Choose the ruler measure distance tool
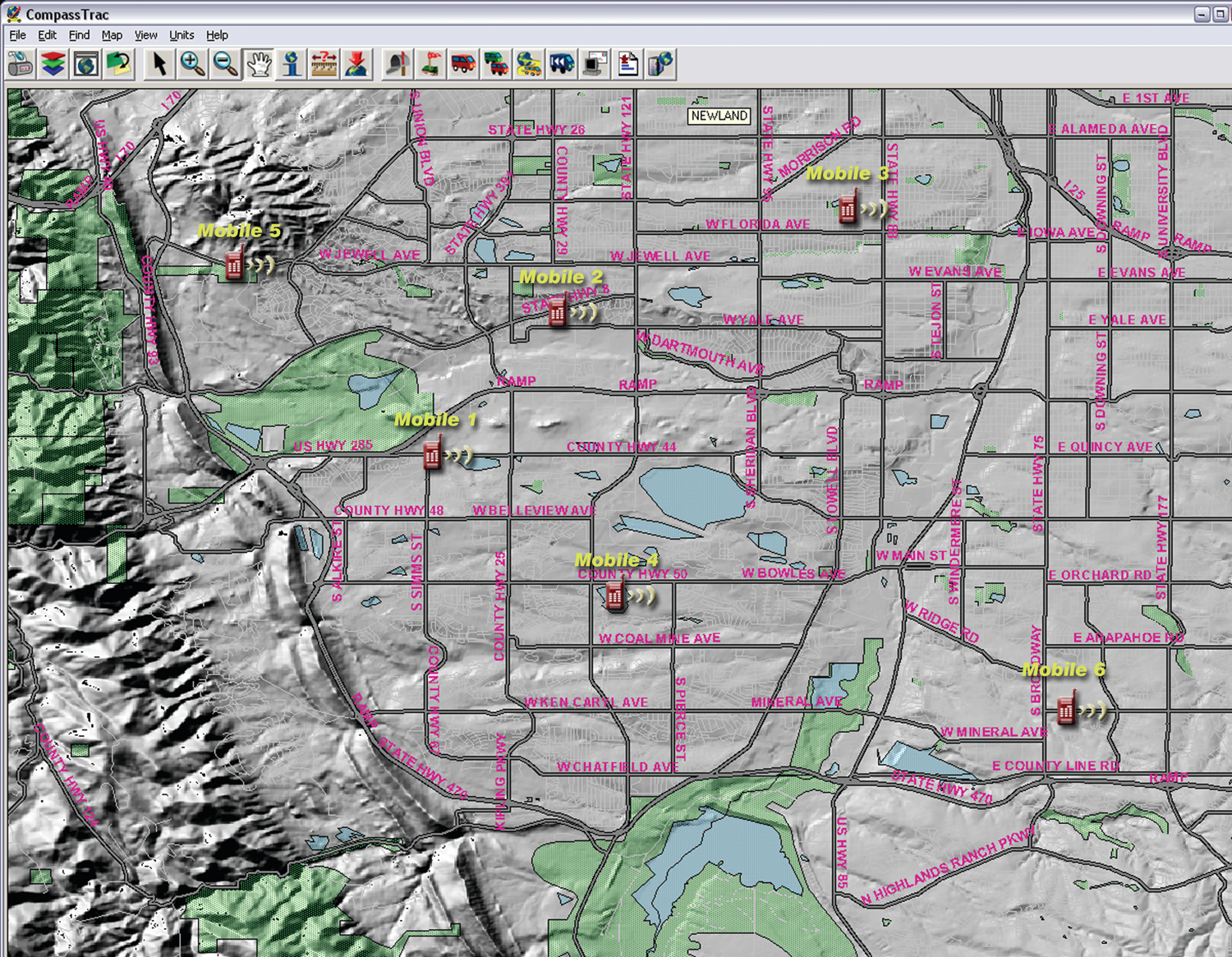 pyautogui.click(x=324, y=64)
